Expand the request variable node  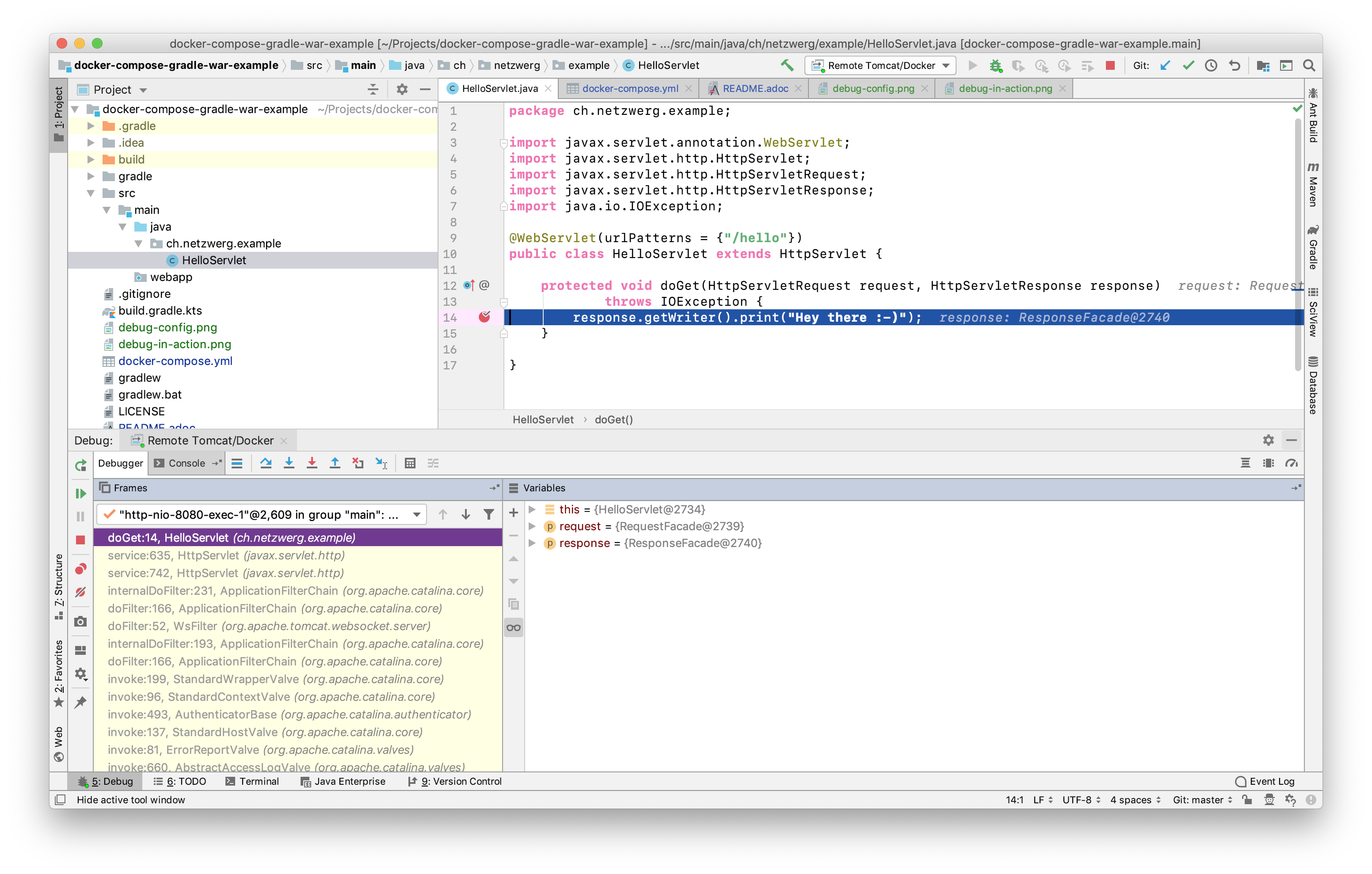click(532, 526)
